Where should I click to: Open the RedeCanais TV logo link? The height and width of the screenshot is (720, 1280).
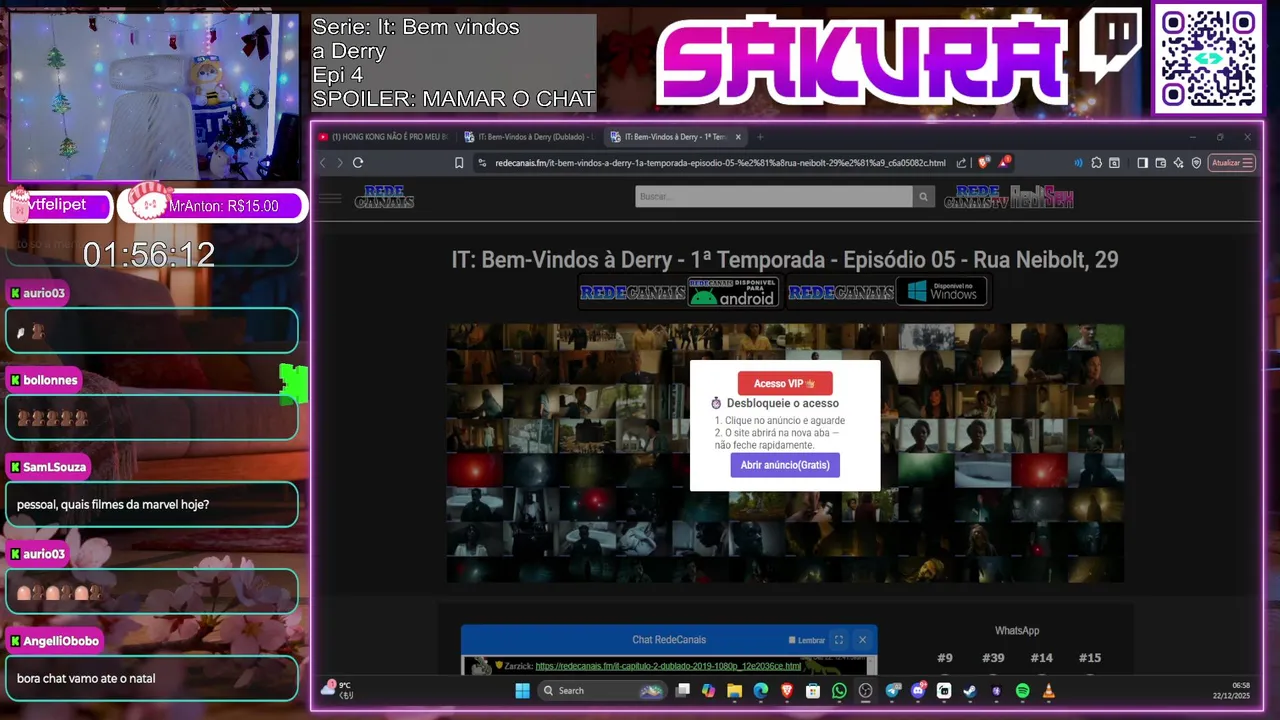click(x=975, y=197)
